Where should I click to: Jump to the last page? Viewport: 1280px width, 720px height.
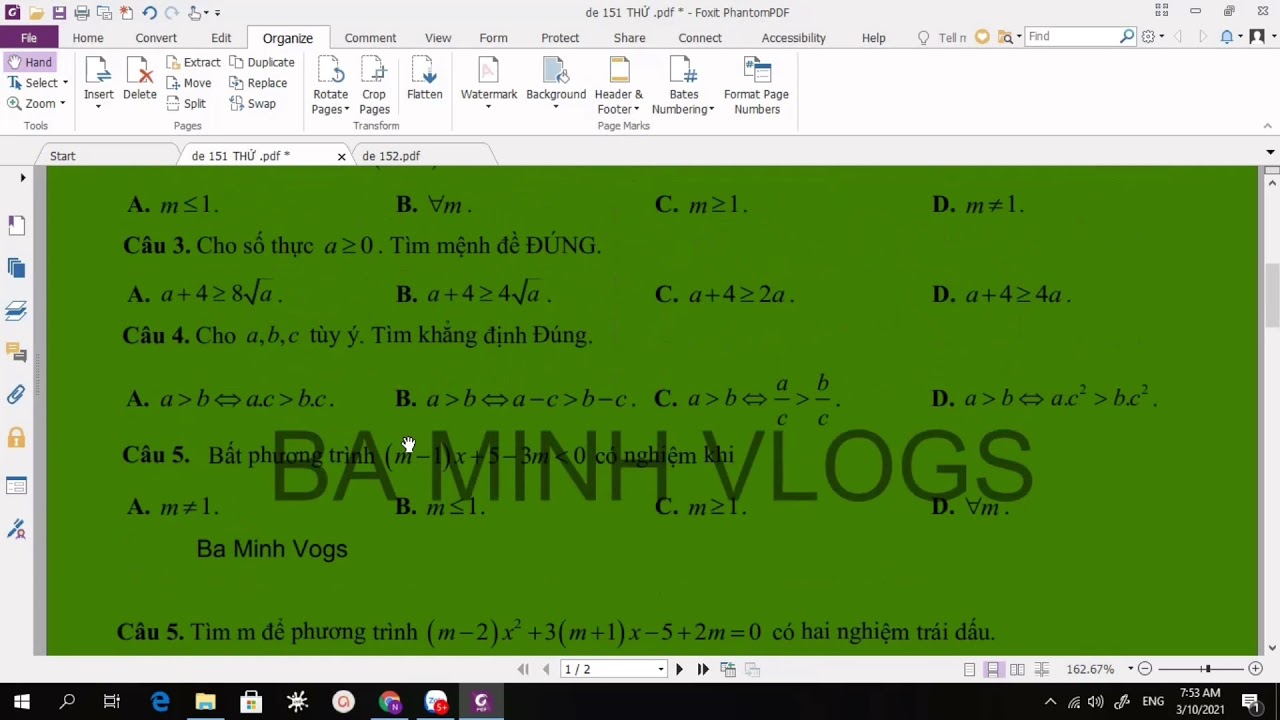coord(703,669)
